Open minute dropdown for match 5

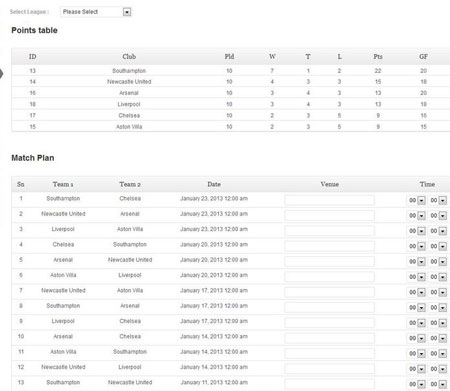coord(438,262)
